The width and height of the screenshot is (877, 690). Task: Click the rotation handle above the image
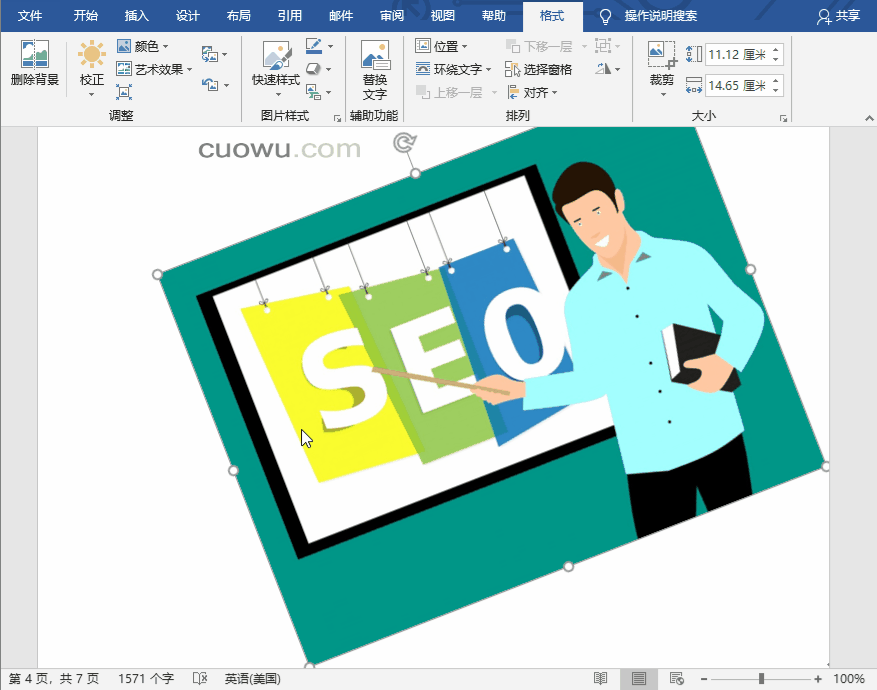pyautogui.click(x=404, y=143)
